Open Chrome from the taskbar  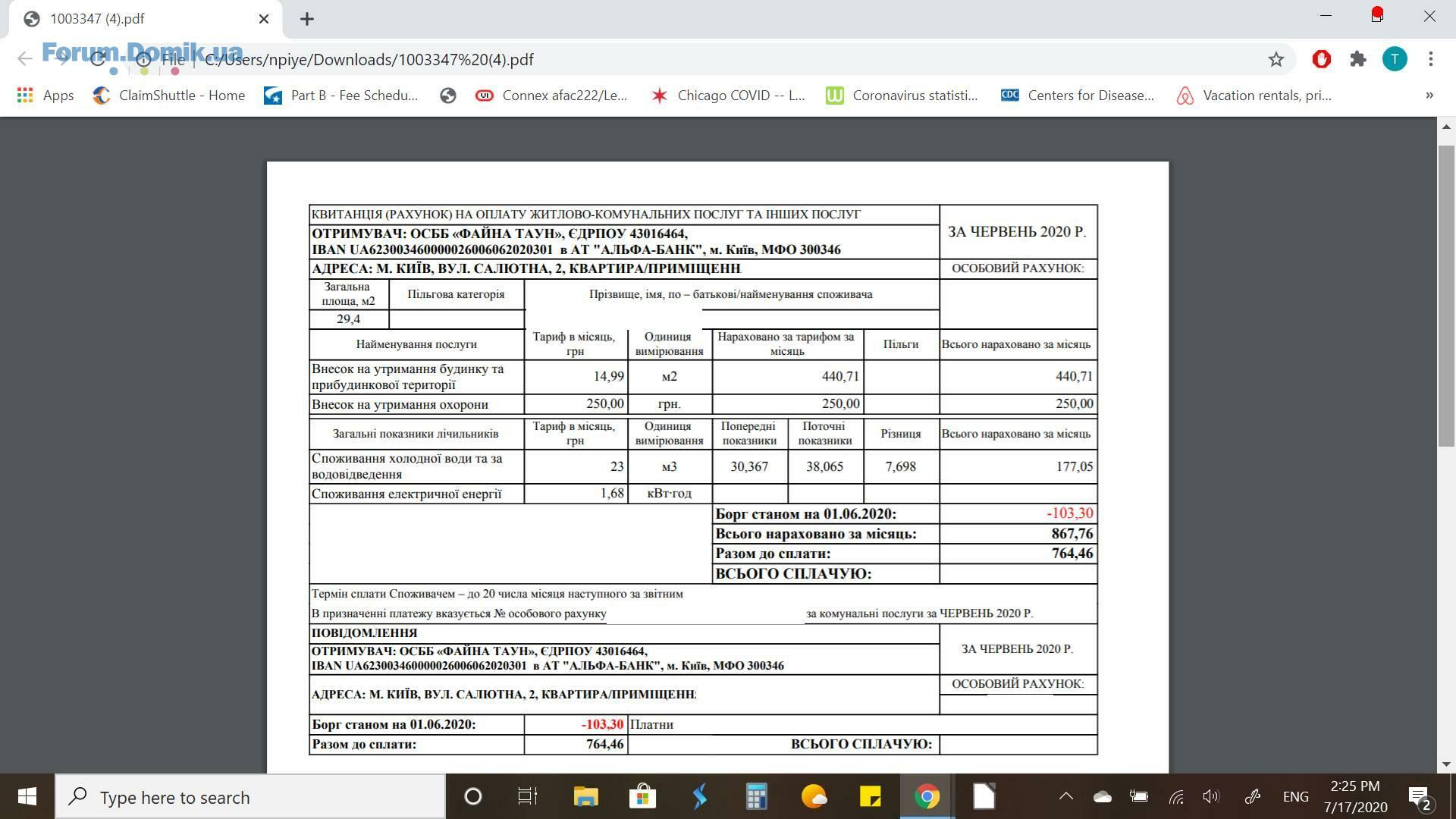(927, 796)
